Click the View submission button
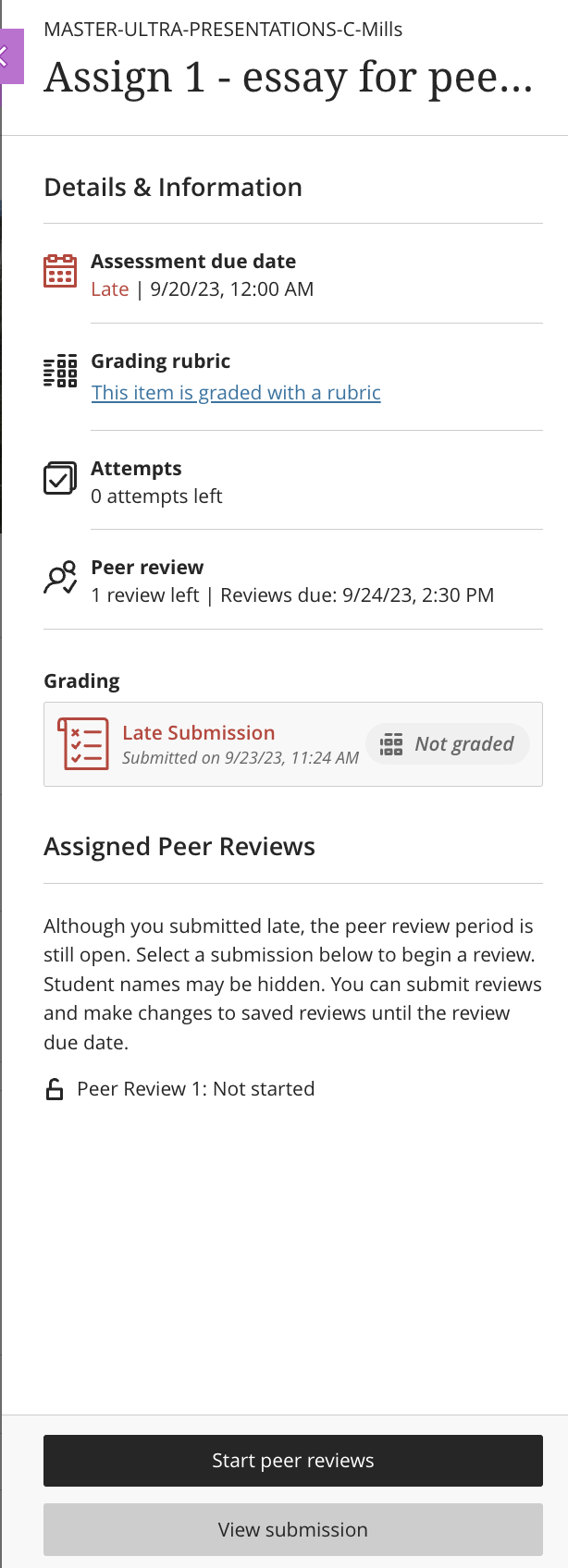568x1568 pixels. tap(292, 1529)
